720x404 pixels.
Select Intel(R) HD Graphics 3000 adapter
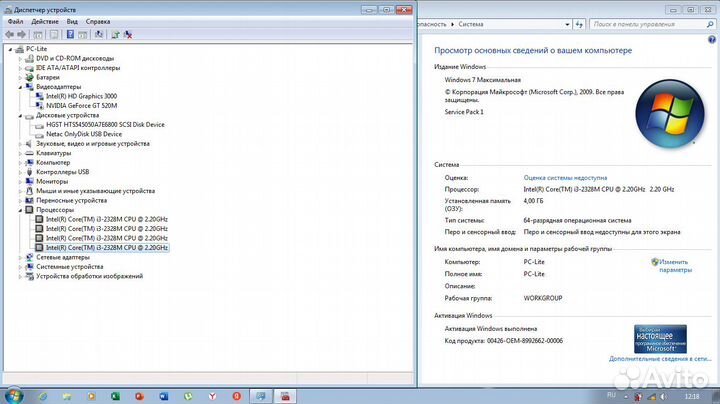[81, 96]
